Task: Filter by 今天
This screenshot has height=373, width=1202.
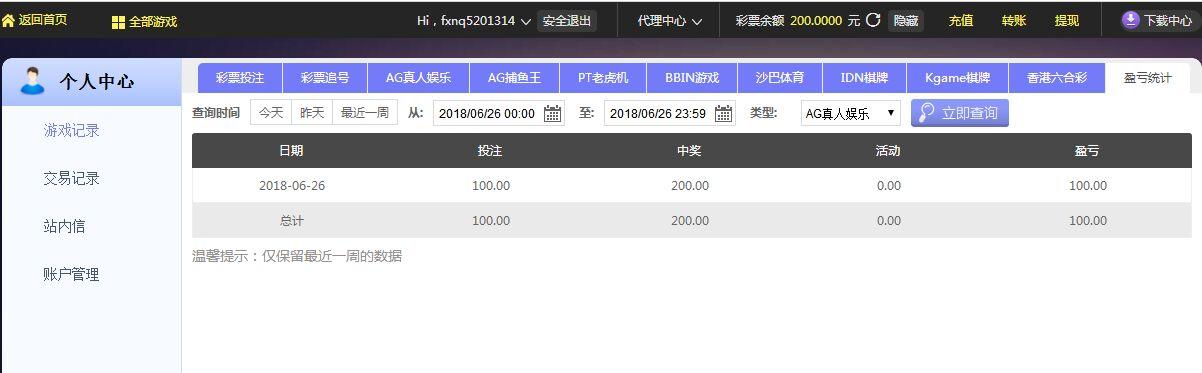Action: (271, 113)
